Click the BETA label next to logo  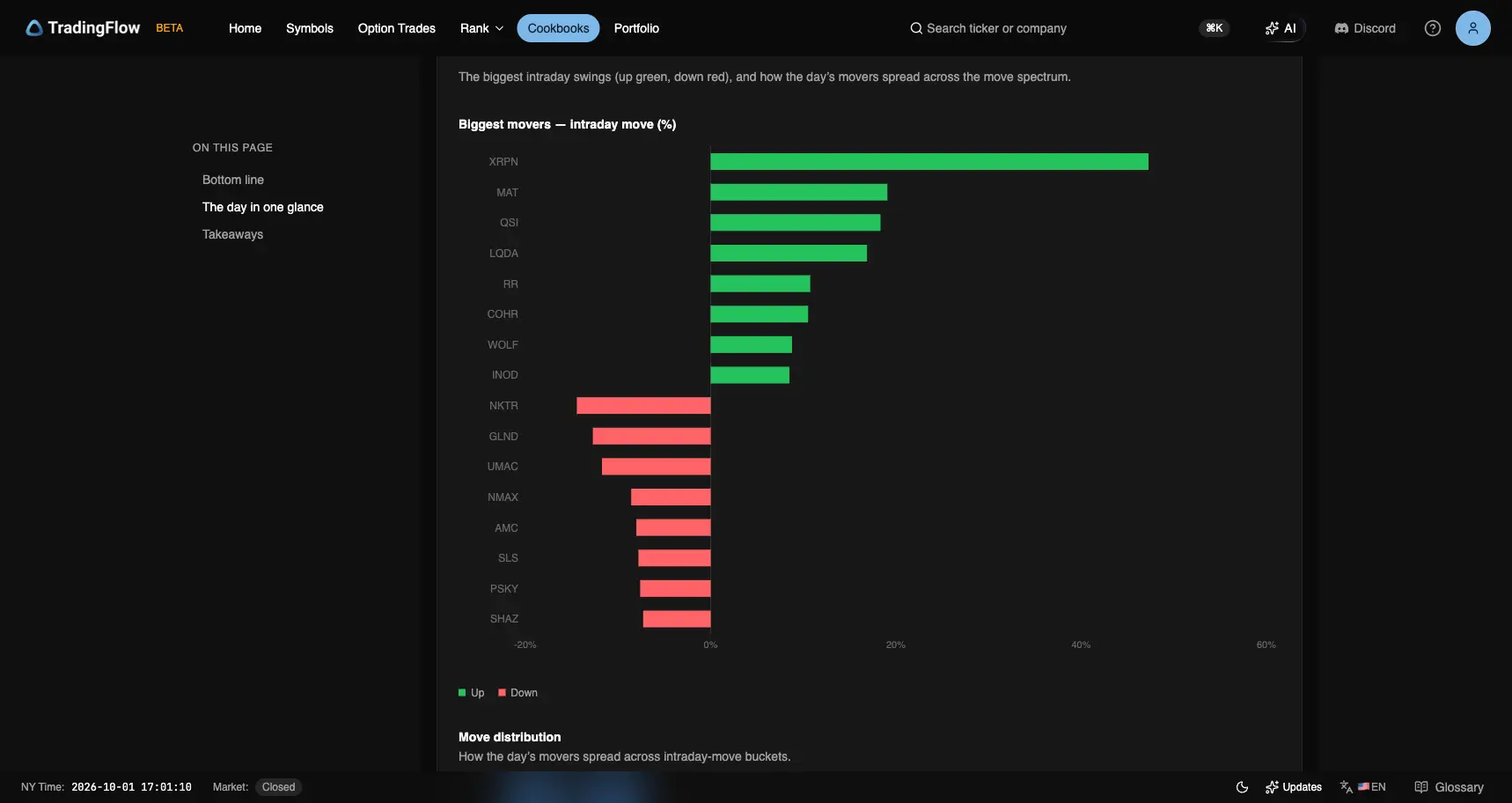(169, 28)
